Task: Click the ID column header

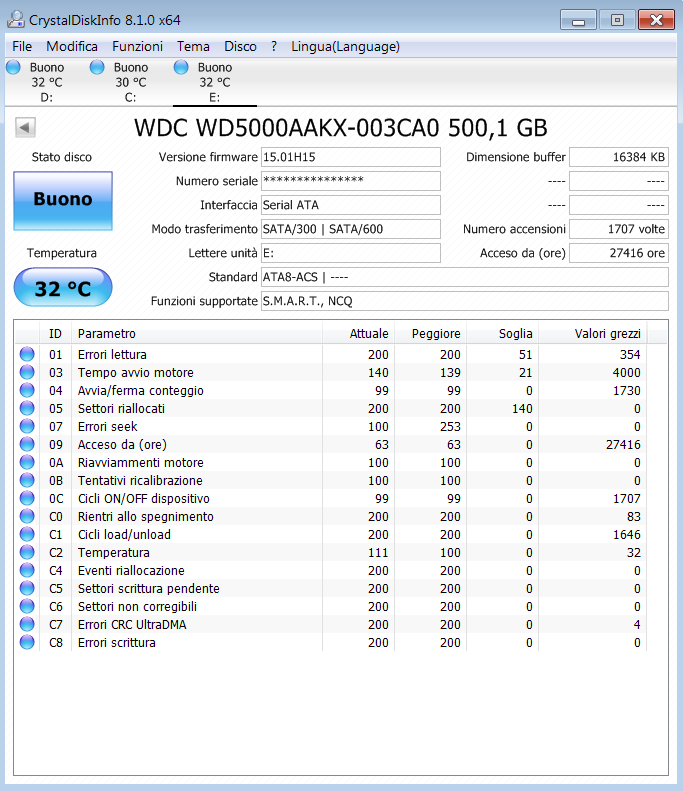Action: pyautogui.click(x=55, y=333)
